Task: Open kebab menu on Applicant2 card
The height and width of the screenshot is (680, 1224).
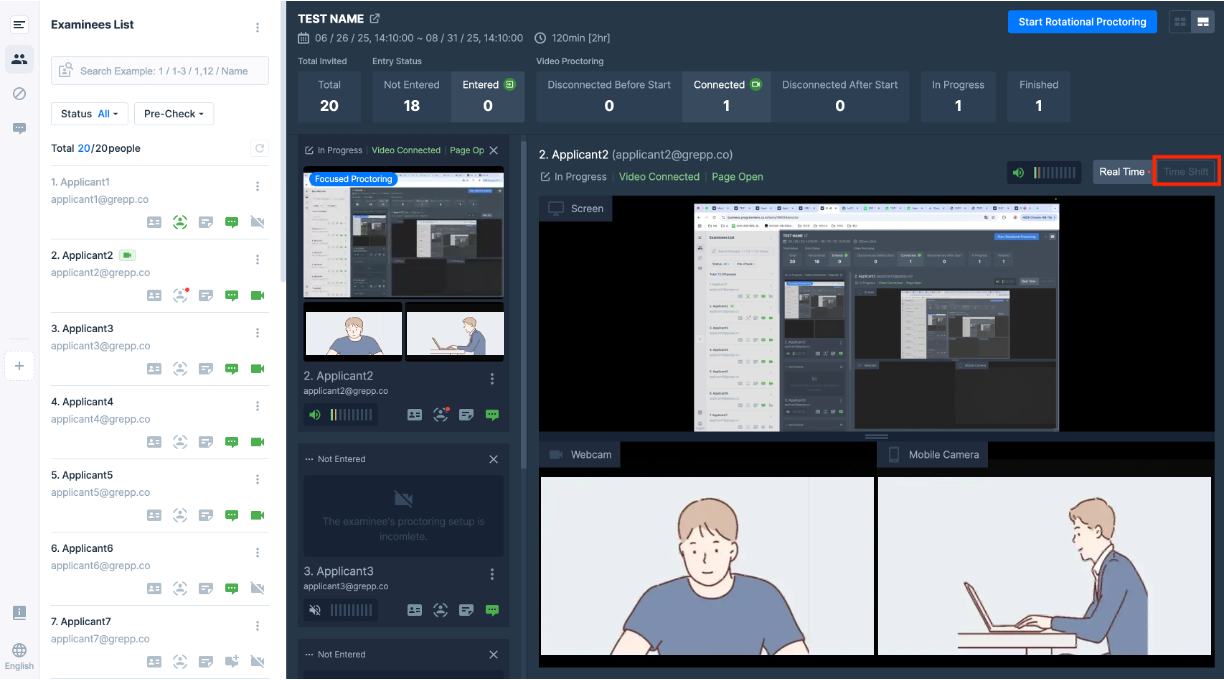Action: [x=492, y=379]
